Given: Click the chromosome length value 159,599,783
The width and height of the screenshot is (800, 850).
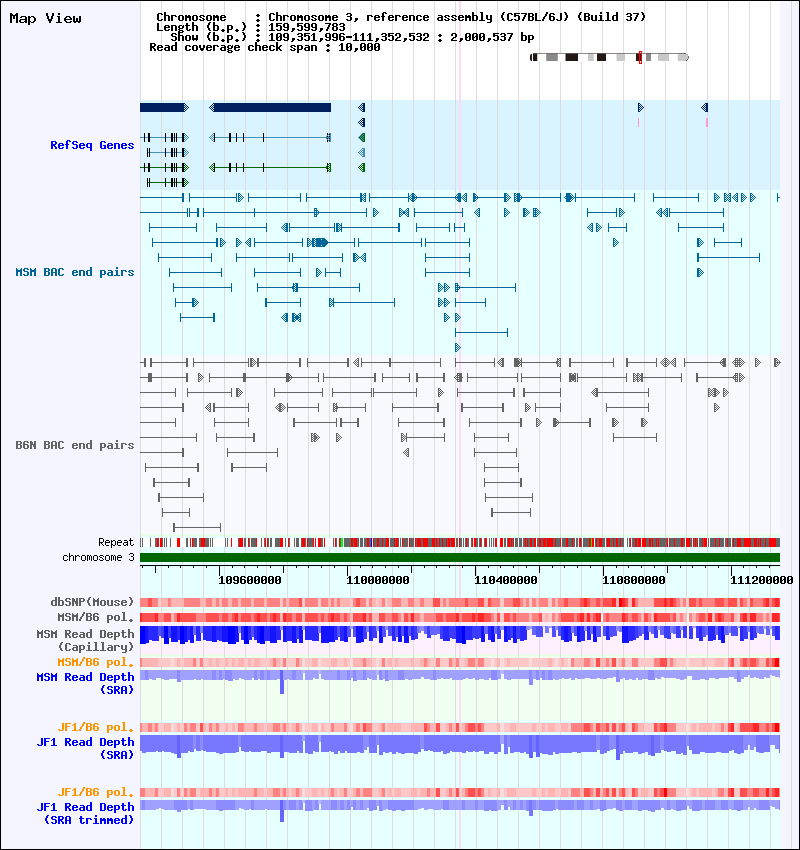Looking at the screenshot, I should coord(307,27).
